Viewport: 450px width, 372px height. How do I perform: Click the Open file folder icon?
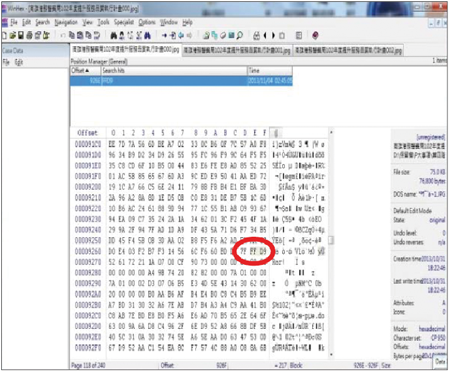pyautogui.click(x=13, y=35)
